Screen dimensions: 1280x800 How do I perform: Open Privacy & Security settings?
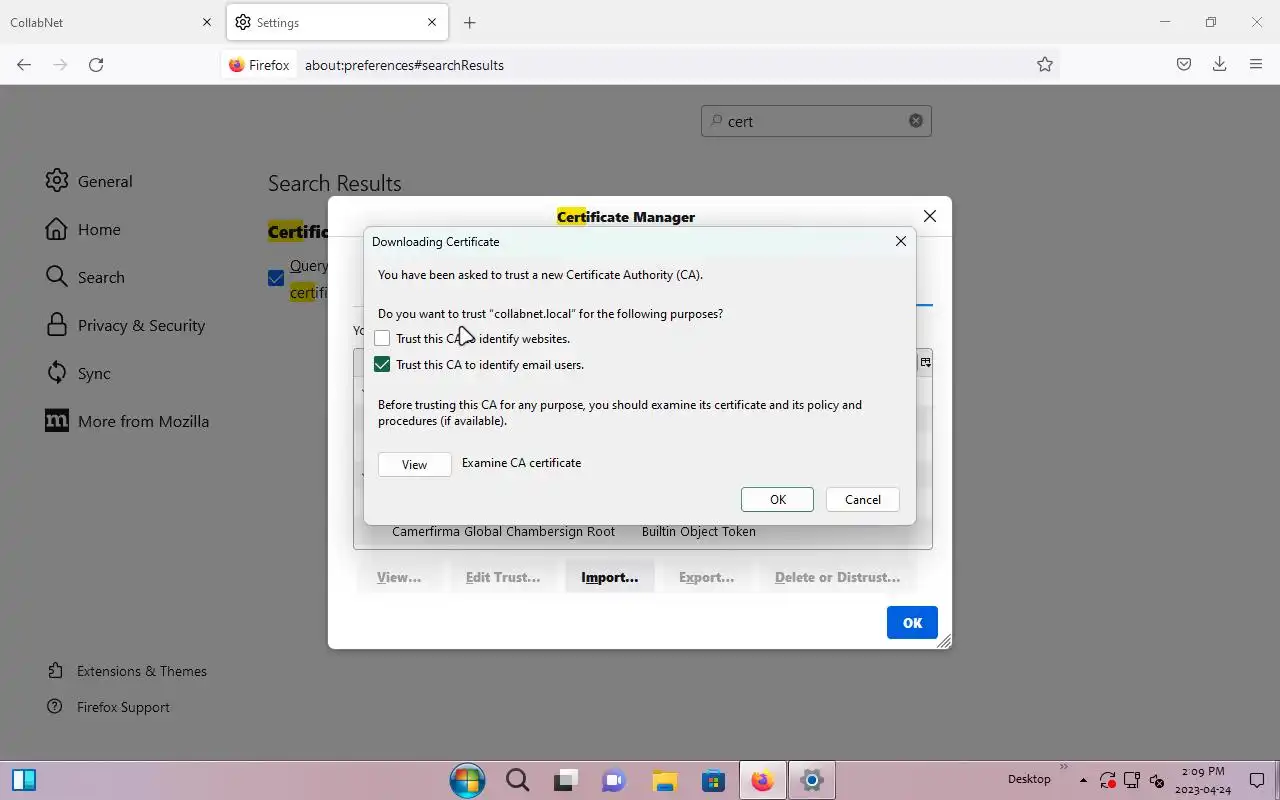point(125,325)
